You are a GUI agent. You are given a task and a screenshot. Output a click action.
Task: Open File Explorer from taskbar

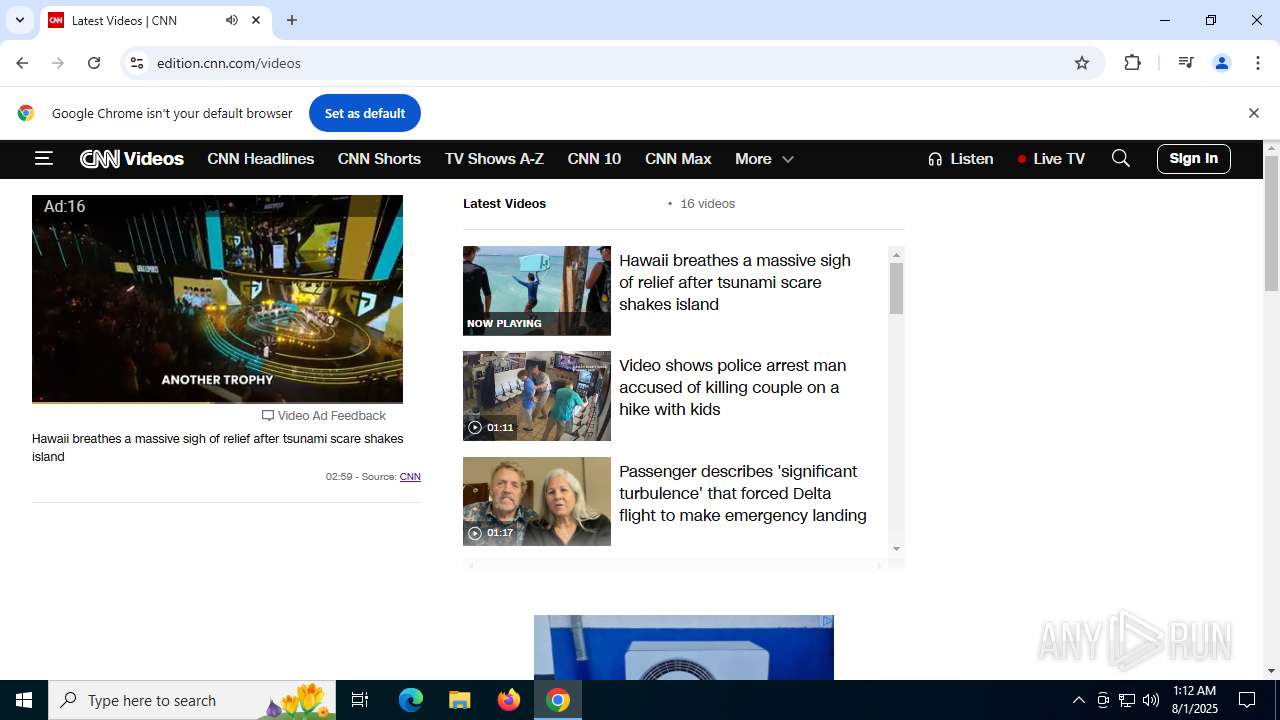pyautogui.click(x=460, y=700)
